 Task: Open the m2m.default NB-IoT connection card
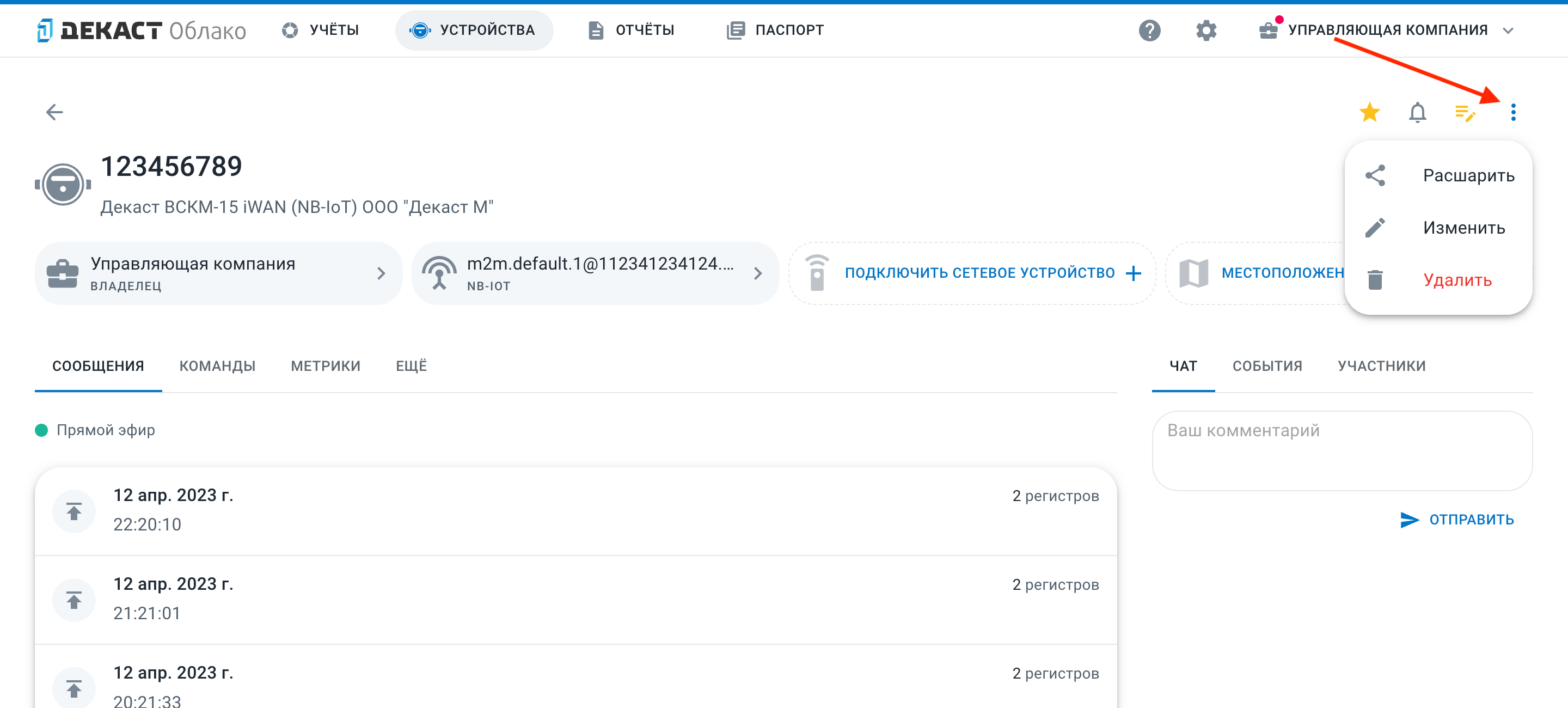tap(595, 273)
